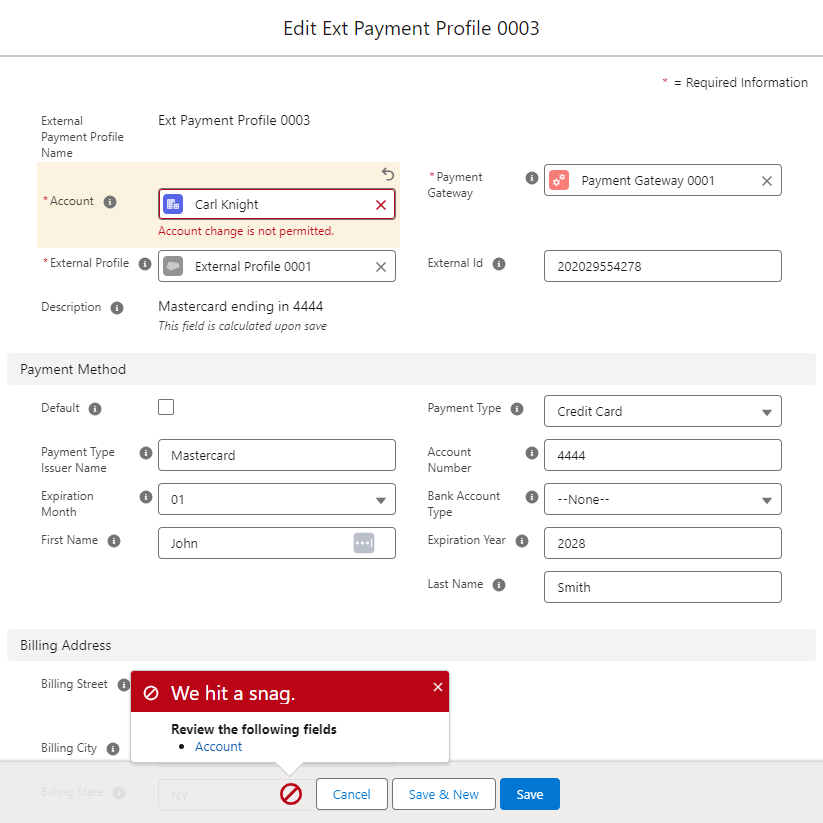Viewport: 823px width, 823px height.
Task: Open the Bank Account Type dropdown
Action: click(662, 500)
